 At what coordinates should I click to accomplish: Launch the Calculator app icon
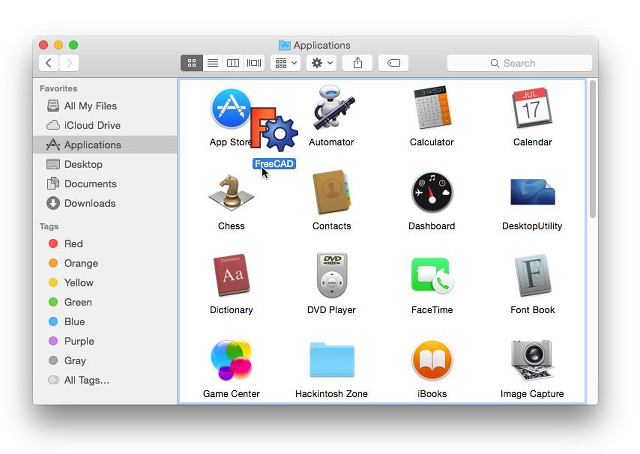tap(431, 108)
